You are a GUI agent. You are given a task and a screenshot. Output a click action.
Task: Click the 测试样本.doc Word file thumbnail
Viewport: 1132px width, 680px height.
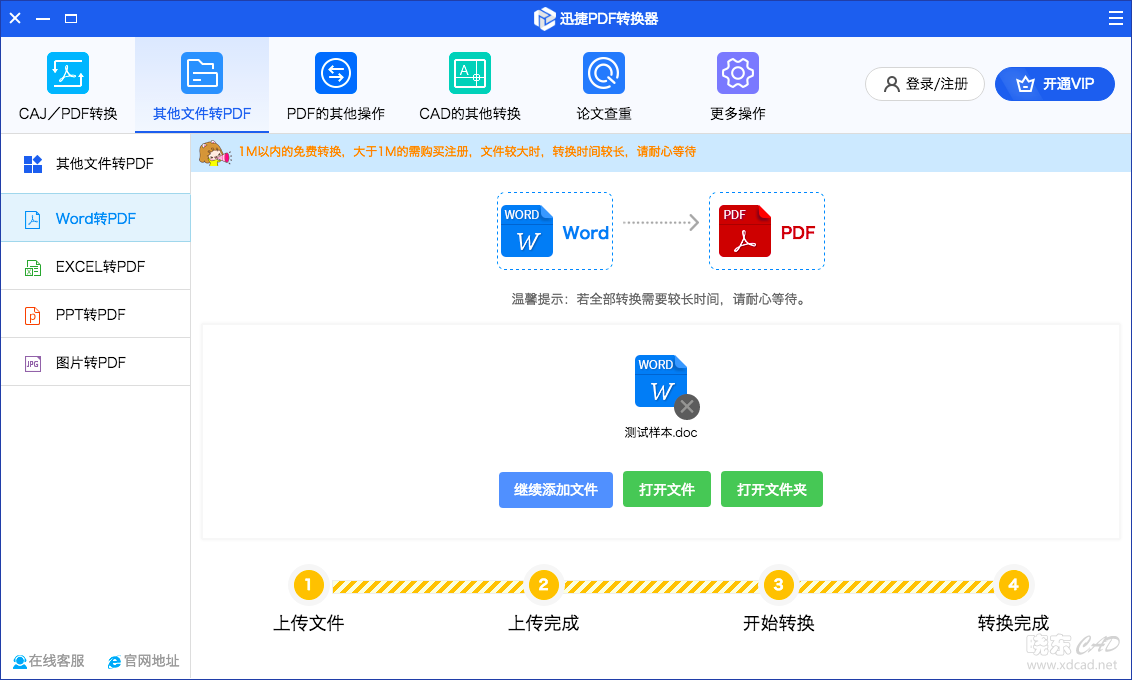[661, 381]
